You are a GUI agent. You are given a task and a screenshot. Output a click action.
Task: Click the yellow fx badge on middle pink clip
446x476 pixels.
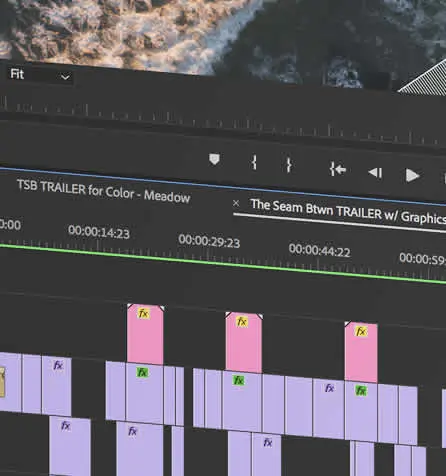coord(242,322)
